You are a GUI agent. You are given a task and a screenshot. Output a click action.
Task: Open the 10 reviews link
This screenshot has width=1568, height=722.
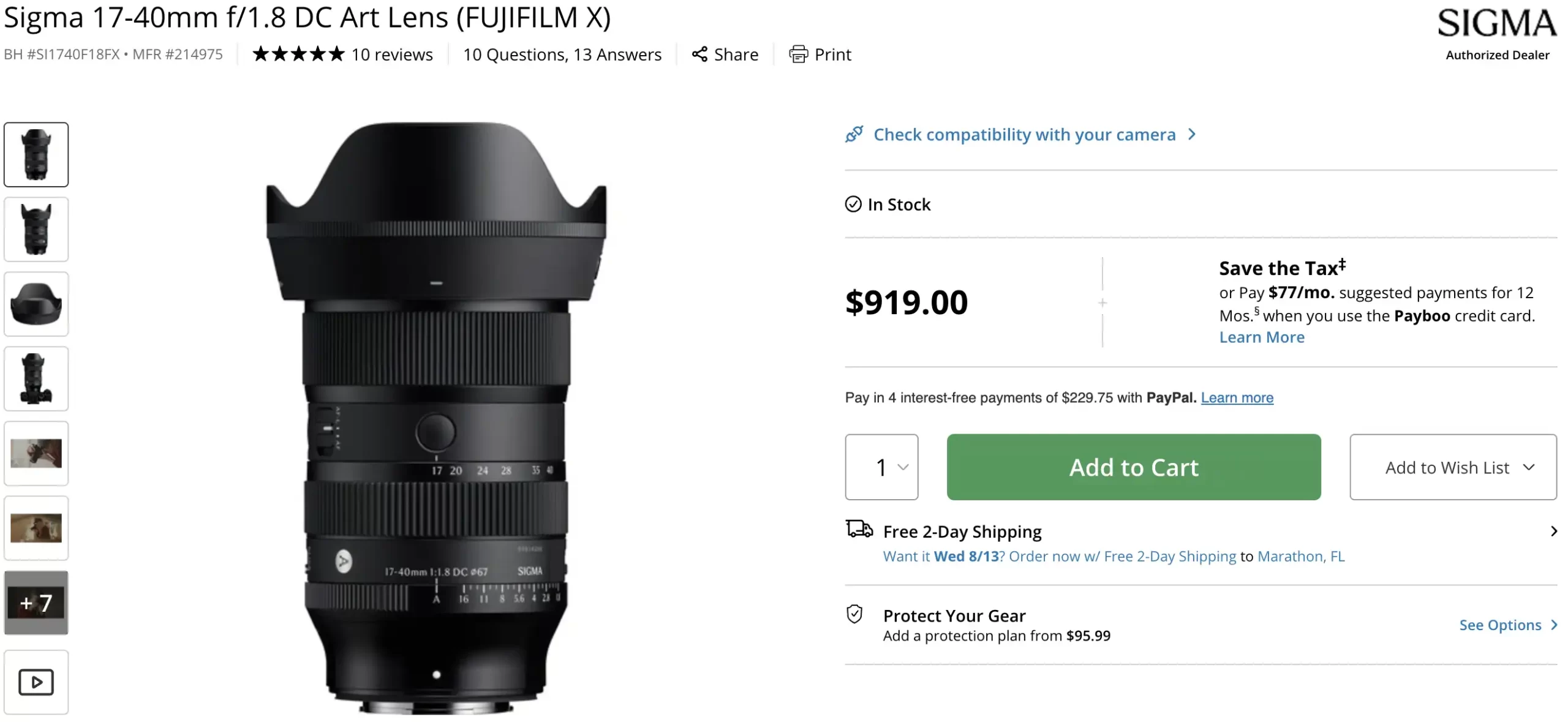click(x=392, y=55)
